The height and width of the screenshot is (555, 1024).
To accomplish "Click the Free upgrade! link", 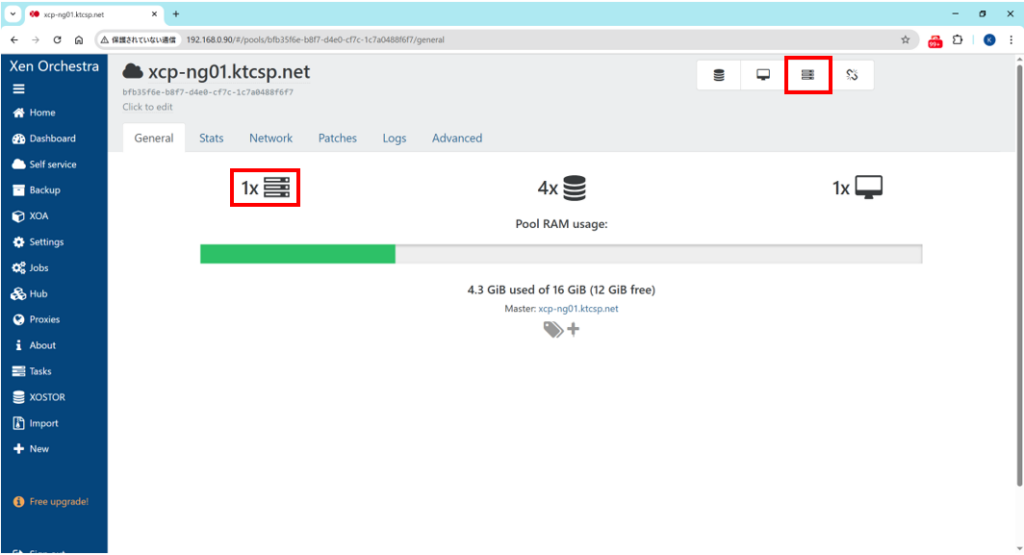I will (58, 501).
